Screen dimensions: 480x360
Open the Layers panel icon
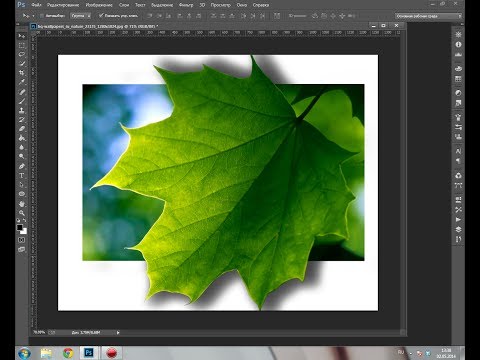coord(459,229)
